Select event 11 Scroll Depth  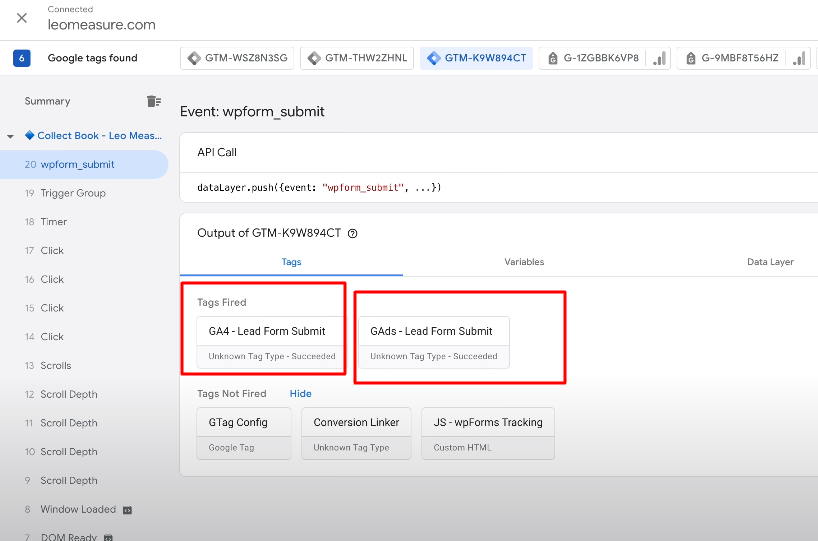(83, 423)
